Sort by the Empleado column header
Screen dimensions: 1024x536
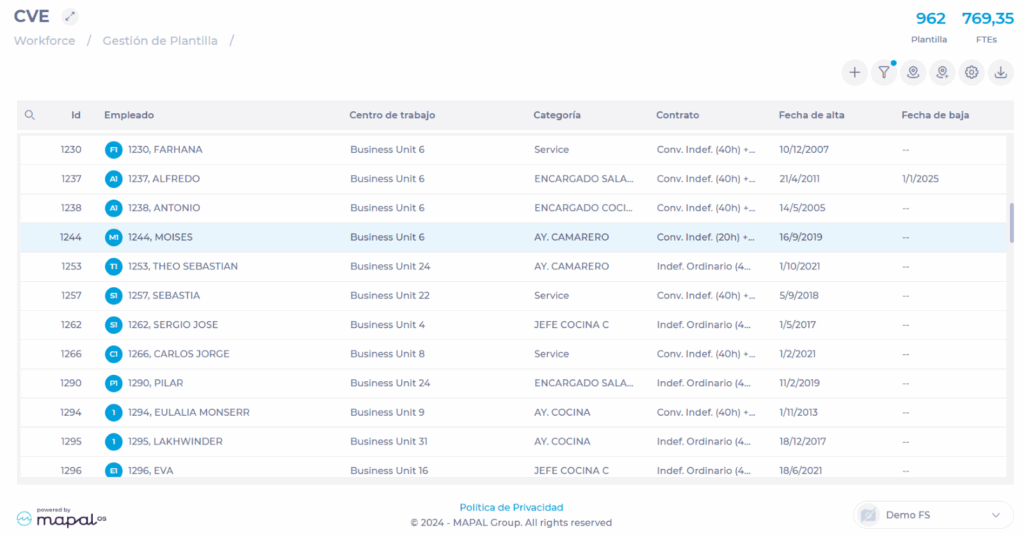click(129, 115)
